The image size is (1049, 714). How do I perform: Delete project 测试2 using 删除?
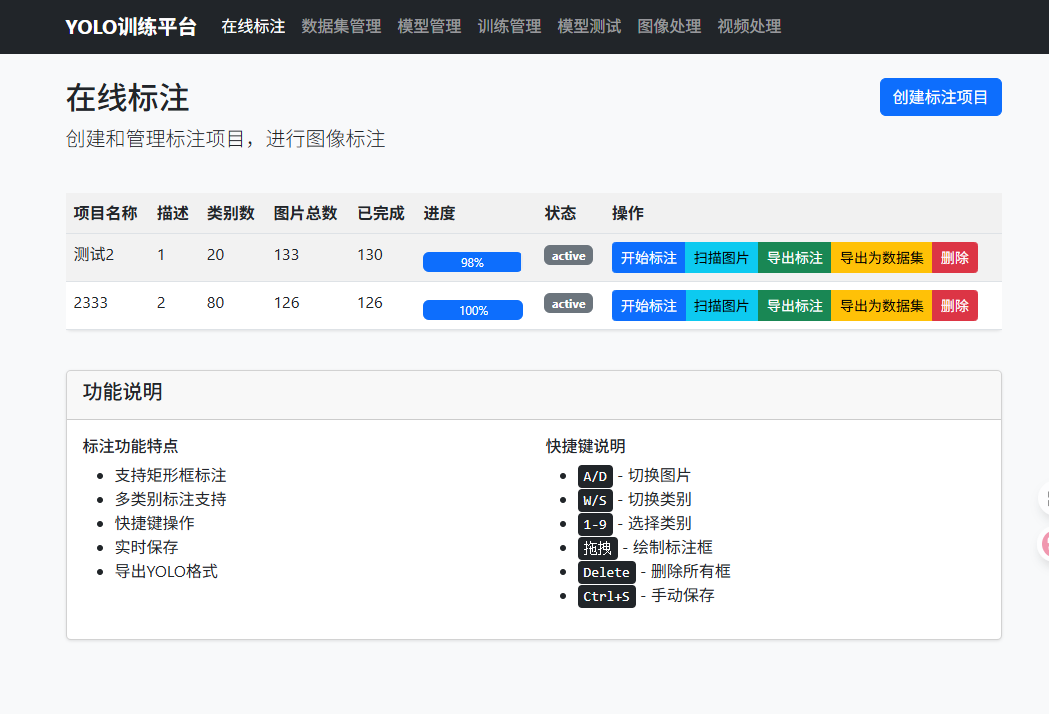coord(954,257)
